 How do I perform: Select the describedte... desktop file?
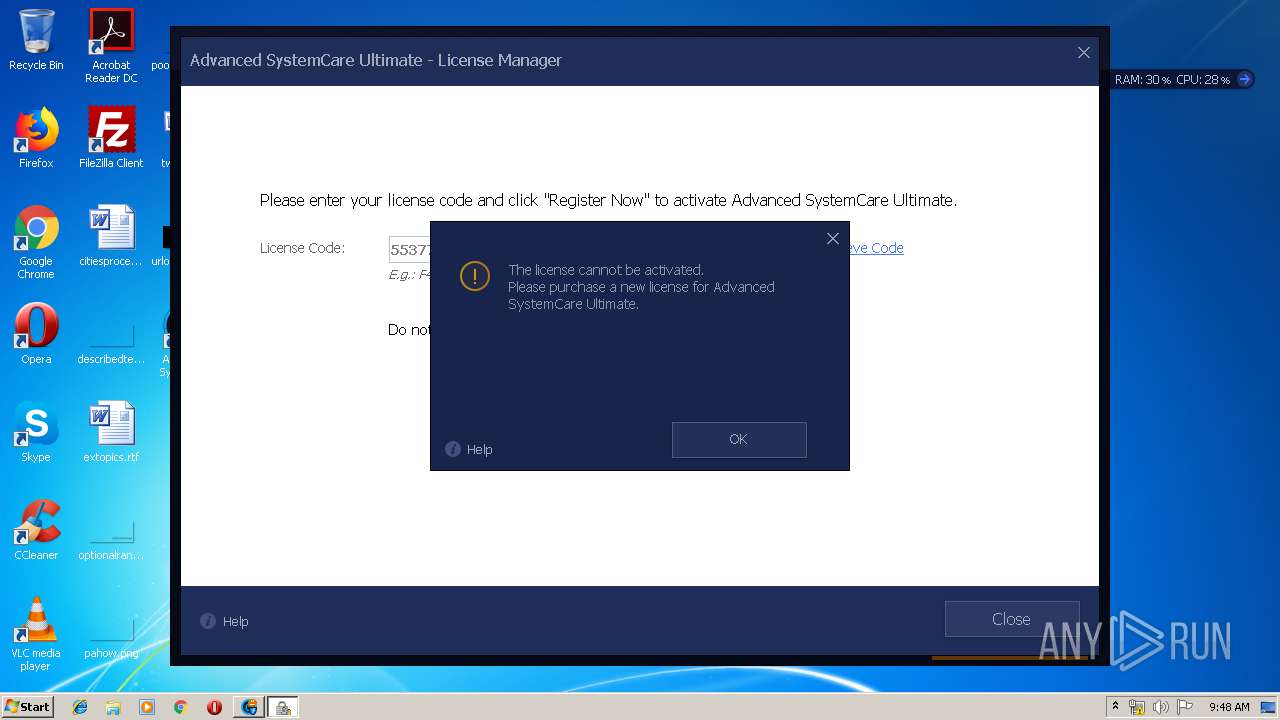coord(111,340)
